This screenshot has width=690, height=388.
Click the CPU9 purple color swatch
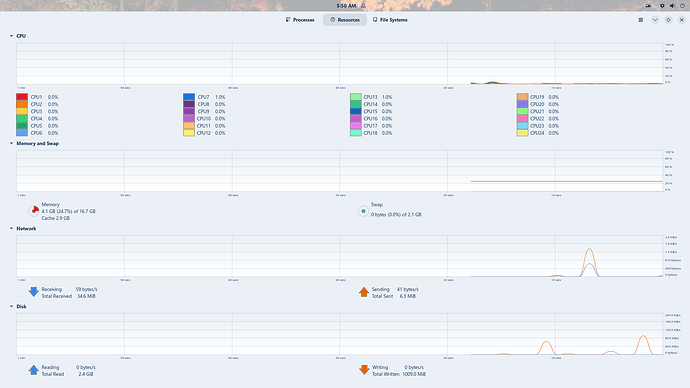coord(189,111)
